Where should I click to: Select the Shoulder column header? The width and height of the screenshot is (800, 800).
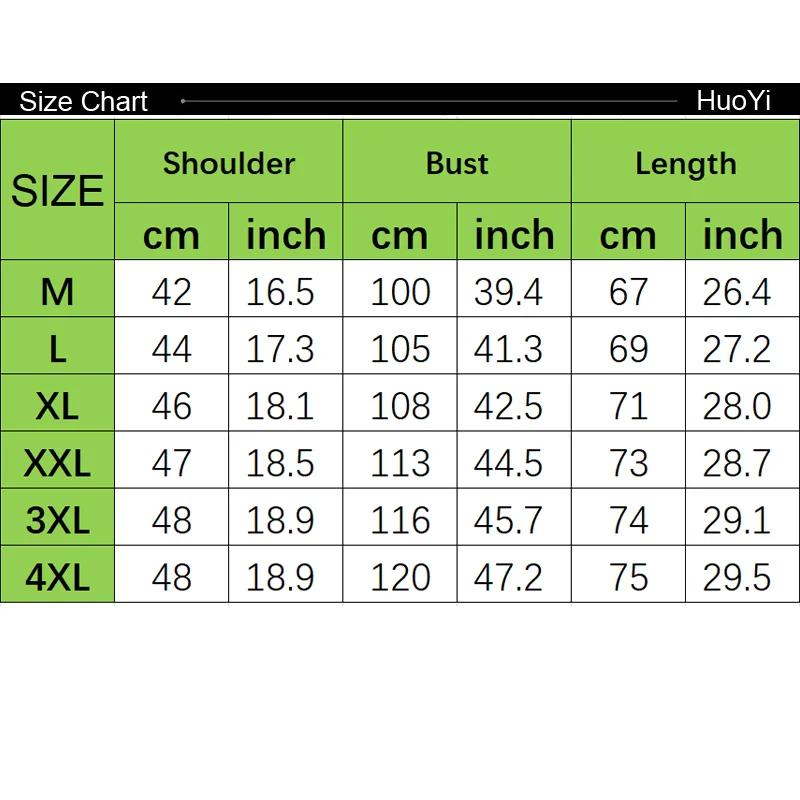[229, 163]
